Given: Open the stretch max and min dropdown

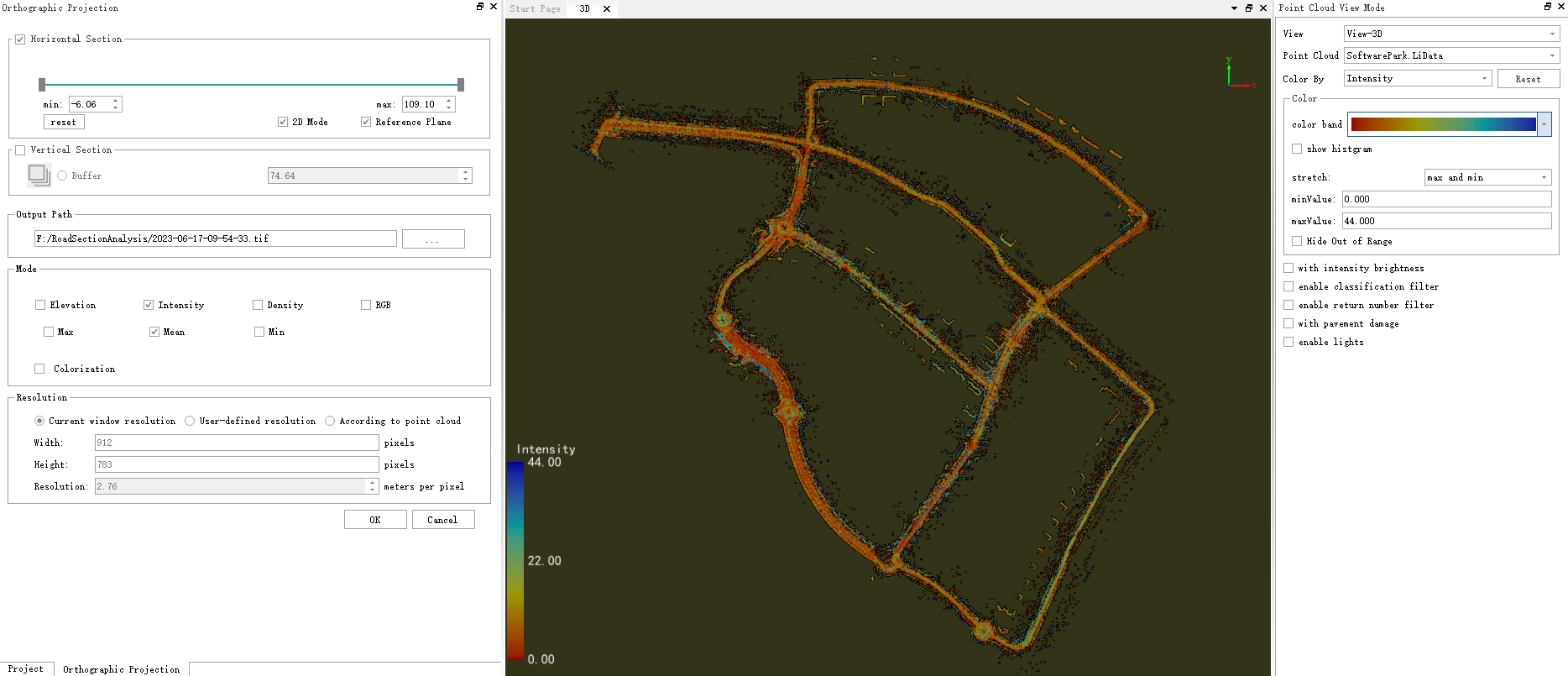Looking at the screenshot, I should [x=1487, y=177].
